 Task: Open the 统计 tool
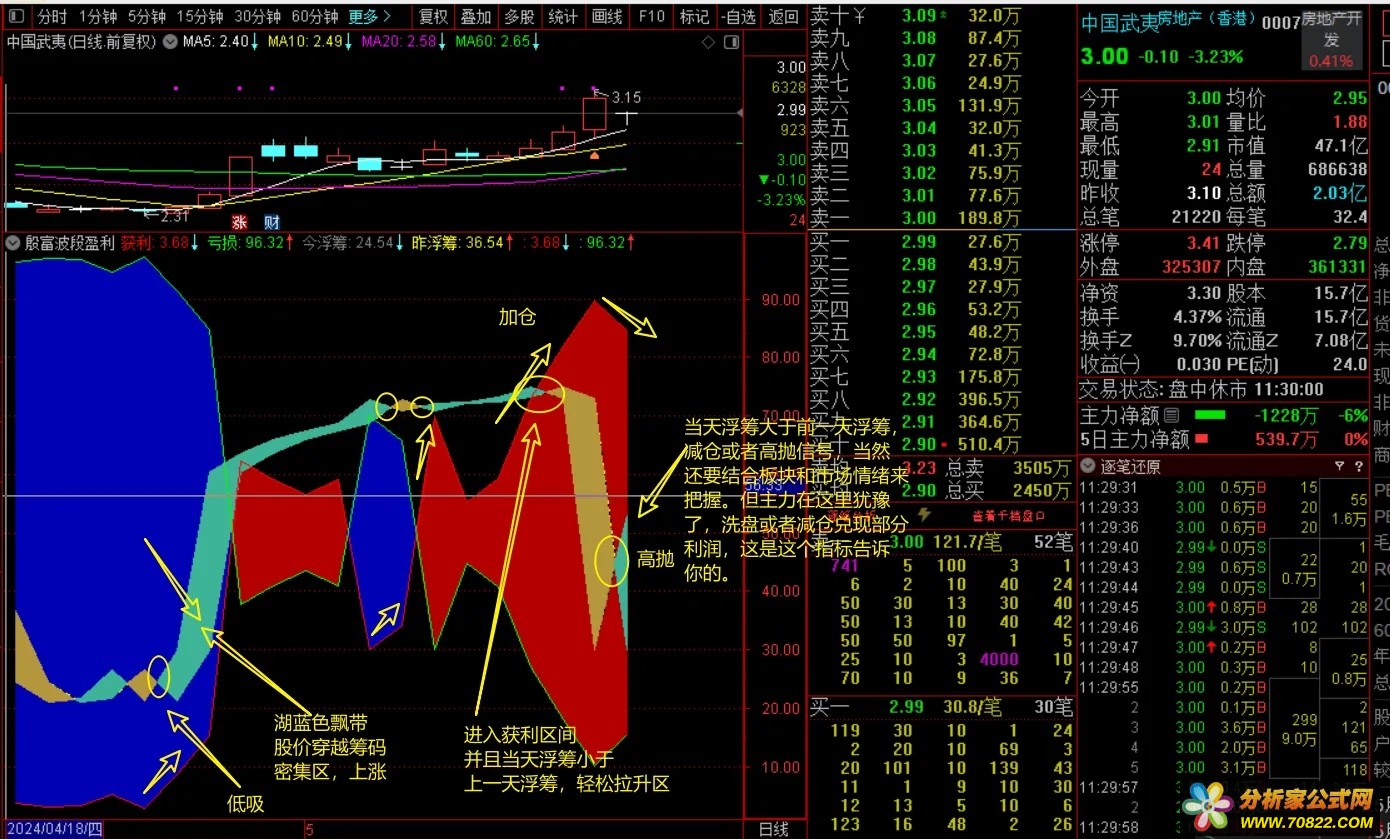pos(563,16)
